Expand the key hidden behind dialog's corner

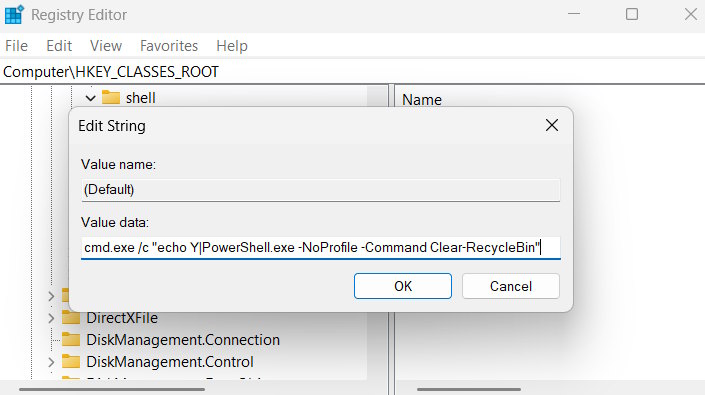click(x=51, y=296)
